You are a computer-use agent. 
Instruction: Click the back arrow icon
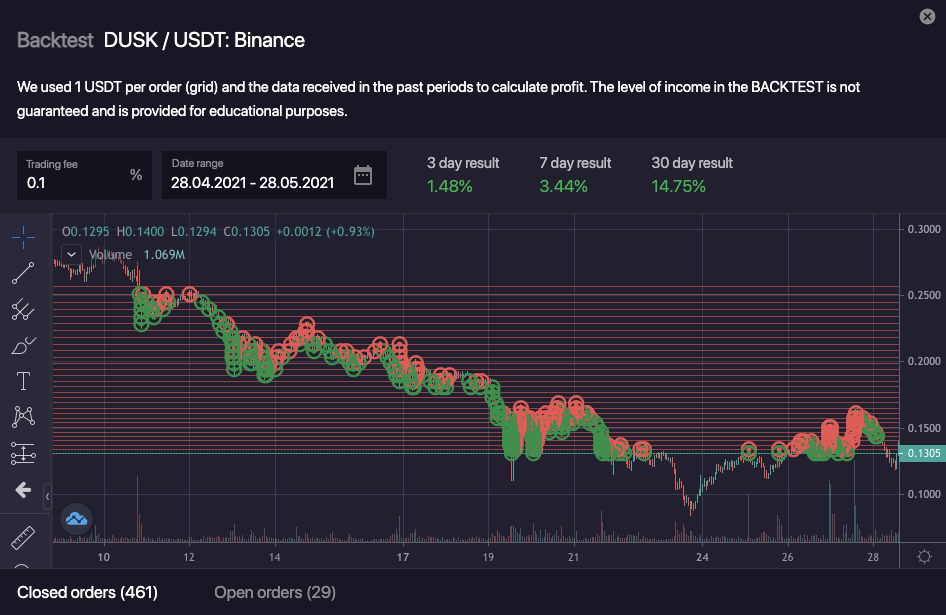click(x=23, y=490)
